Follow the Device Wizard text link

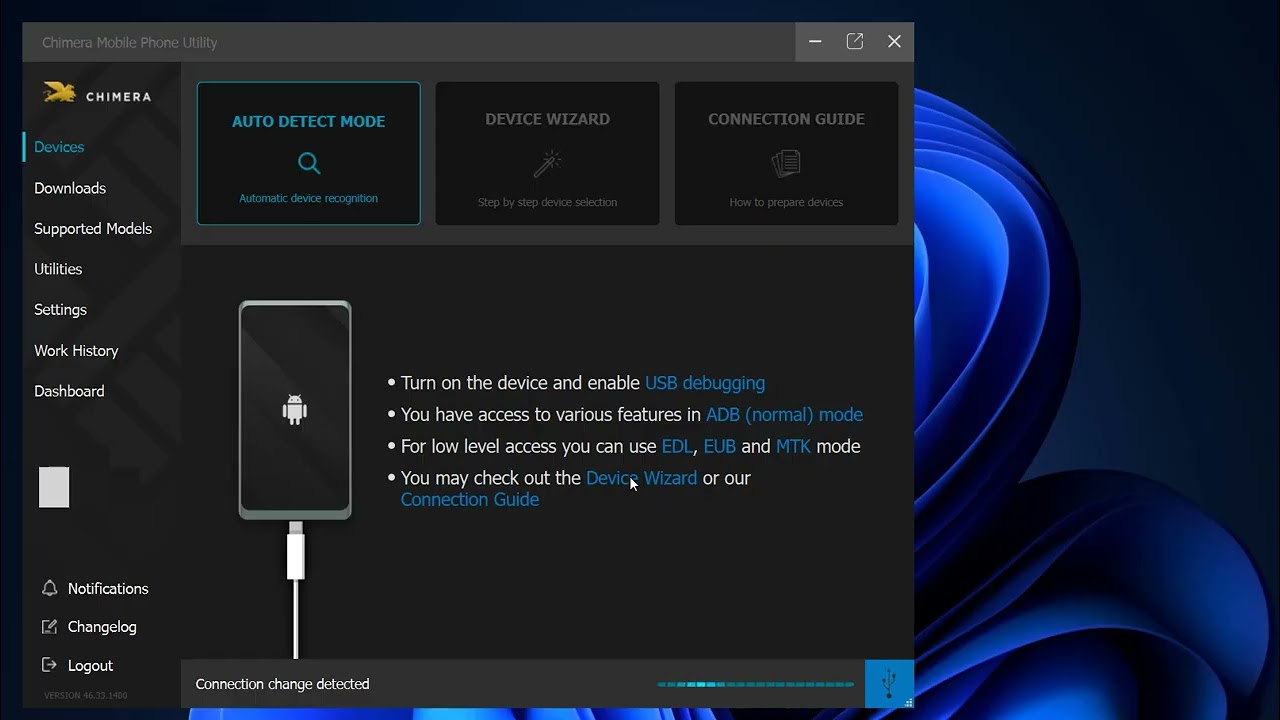click(641, 478)
